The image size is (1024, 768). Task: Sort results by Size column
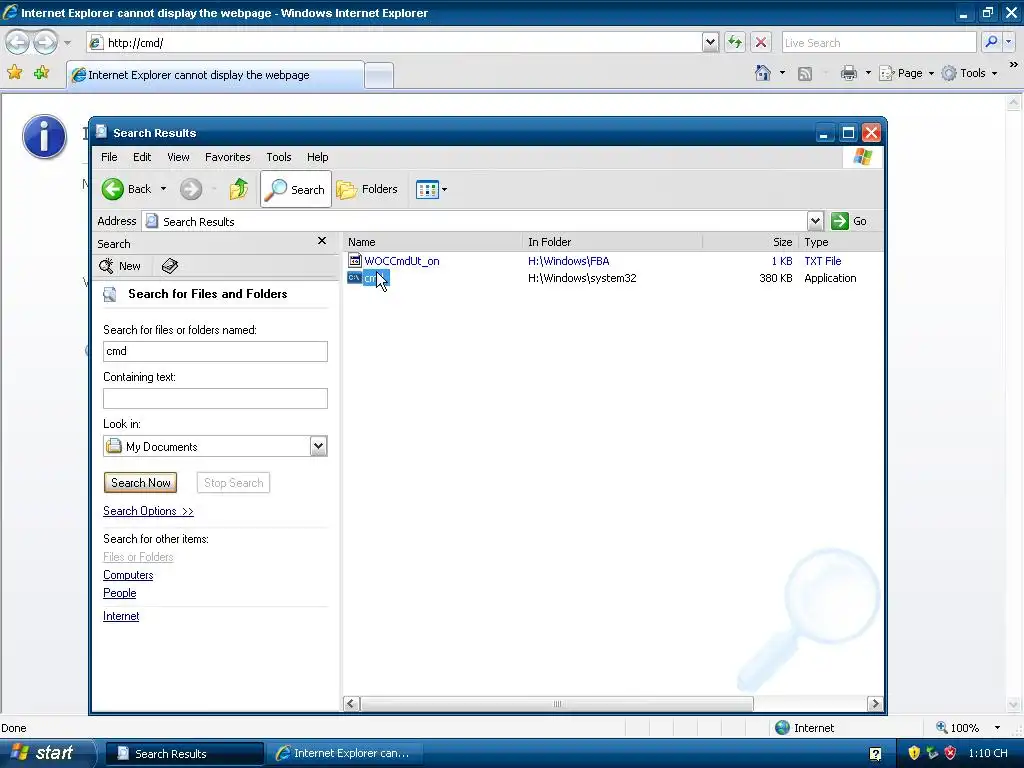[751, 242]
